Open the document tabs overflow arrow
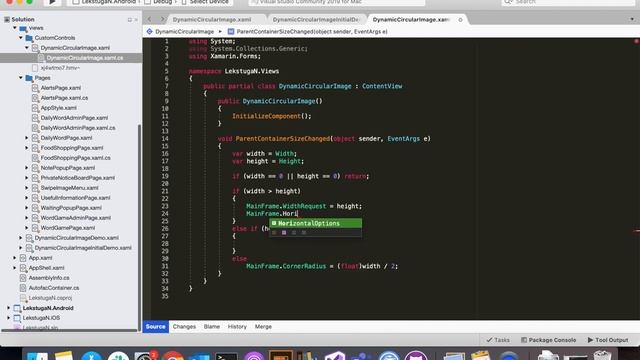This screenshot has height=360, width=640. (632, 19)
